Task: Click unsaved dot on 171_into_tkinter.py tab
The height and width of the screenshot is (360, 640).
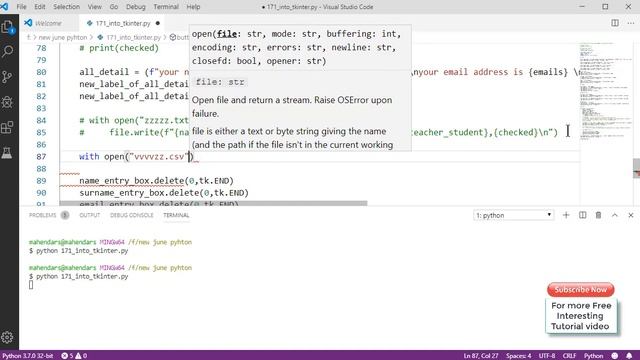Action: pyautogui.click(x=158, y=23)
